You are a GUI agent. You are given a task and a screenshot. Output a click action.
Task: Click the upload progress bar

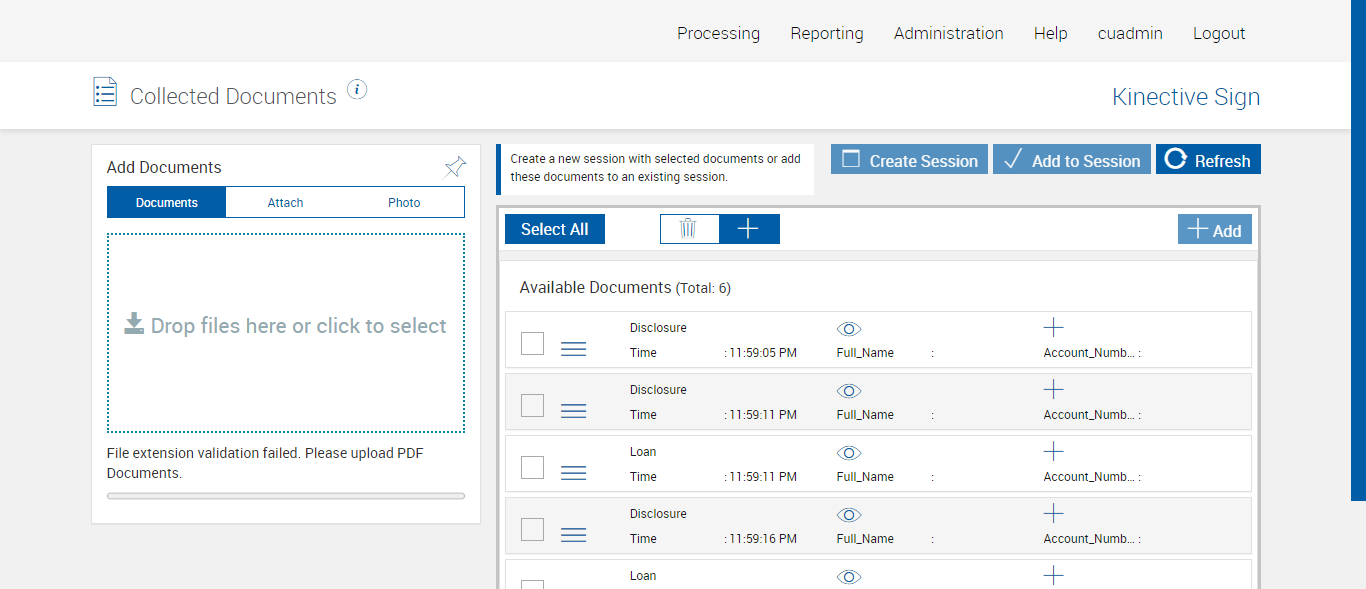(x=286, y=496)
